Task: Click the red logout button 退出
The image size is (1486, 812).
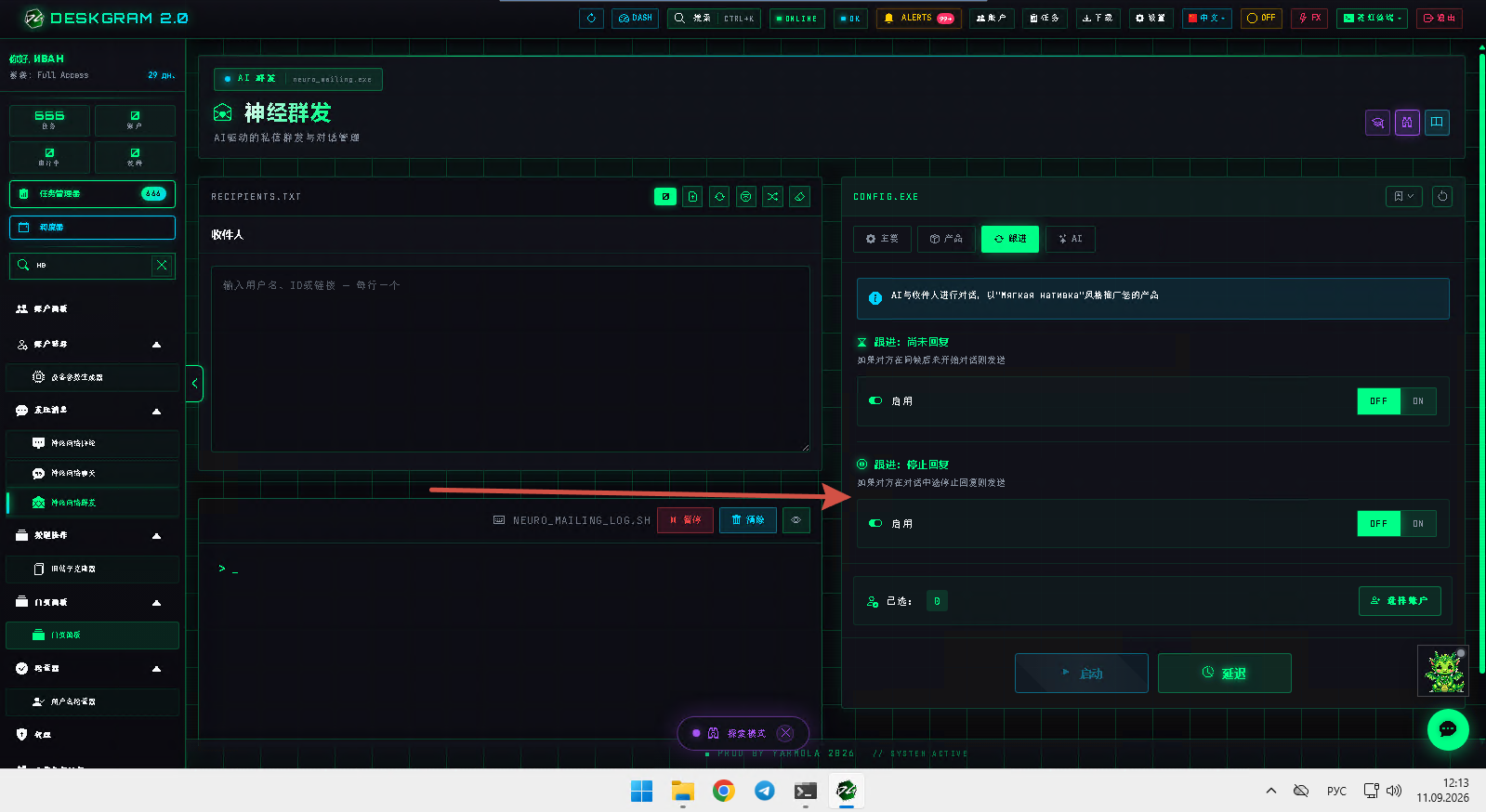Action: [1439, 18]
